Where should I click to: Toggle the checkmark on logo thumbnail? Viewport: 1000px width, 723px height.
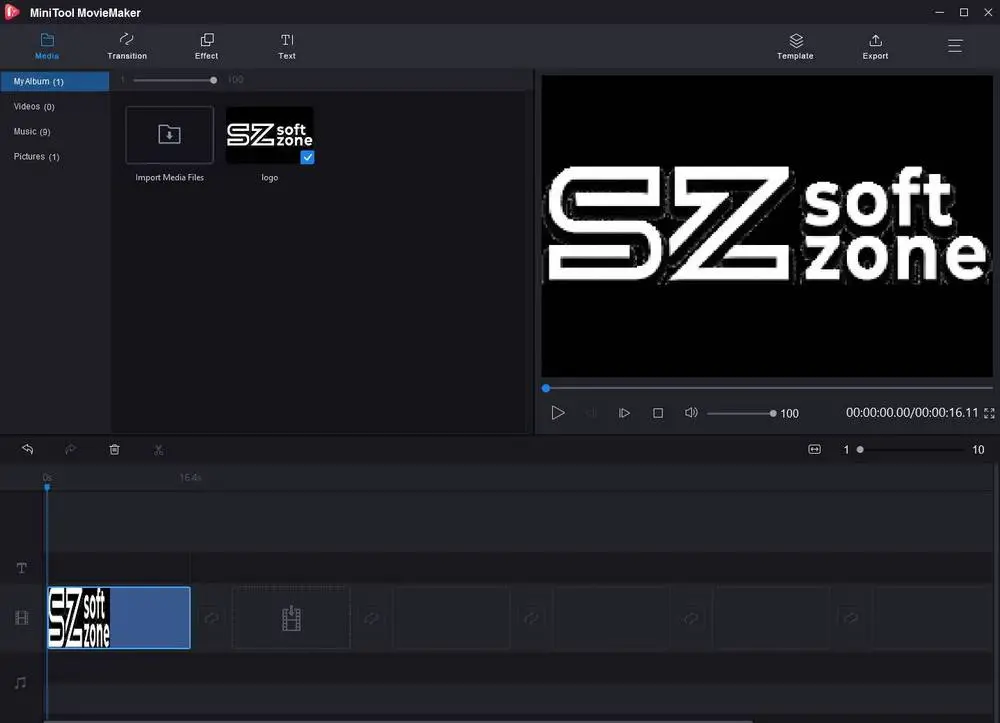click(307, 157)
